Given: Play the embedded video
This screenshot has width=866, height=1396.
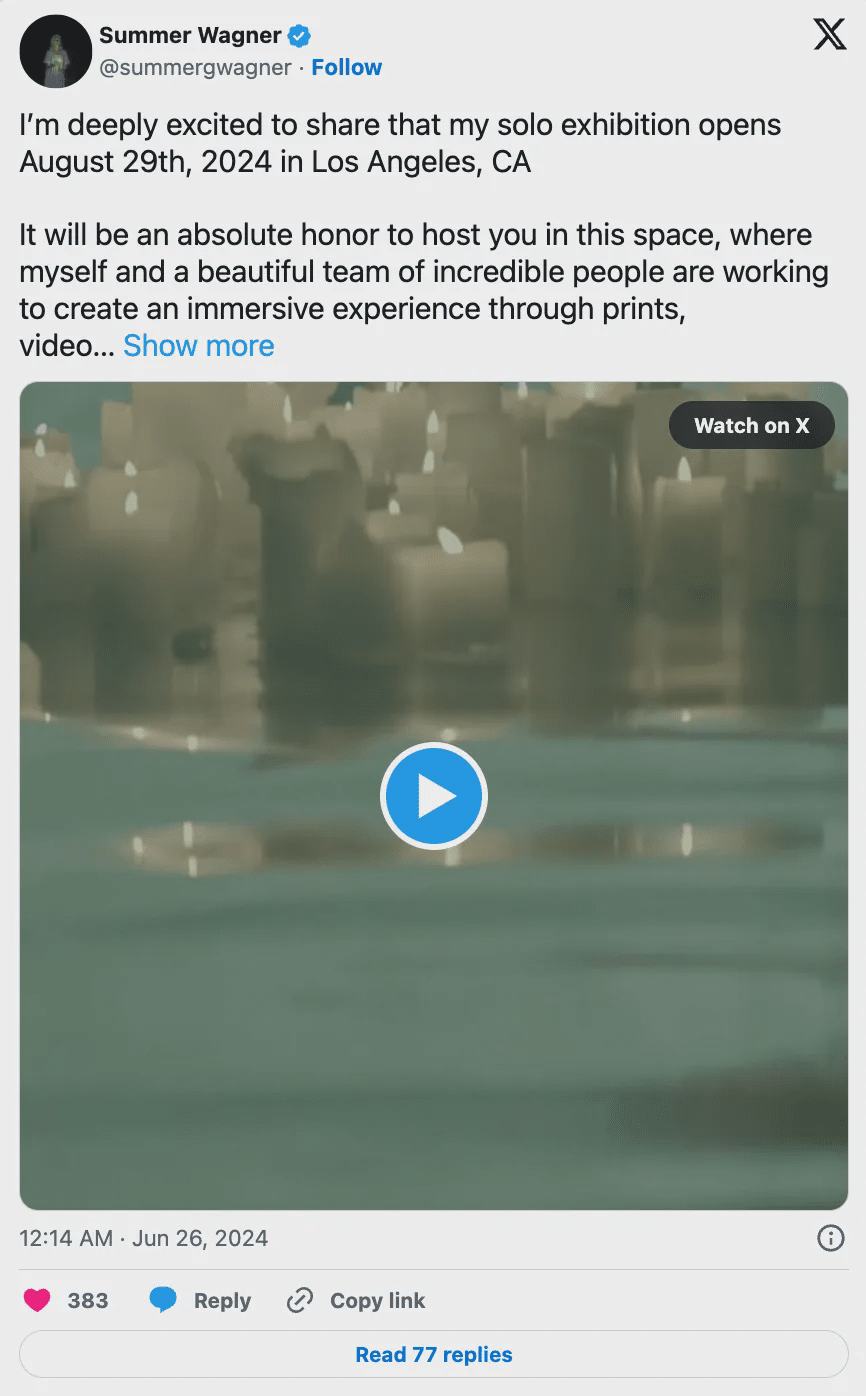Looking at the screenshot, I should 433,796.
